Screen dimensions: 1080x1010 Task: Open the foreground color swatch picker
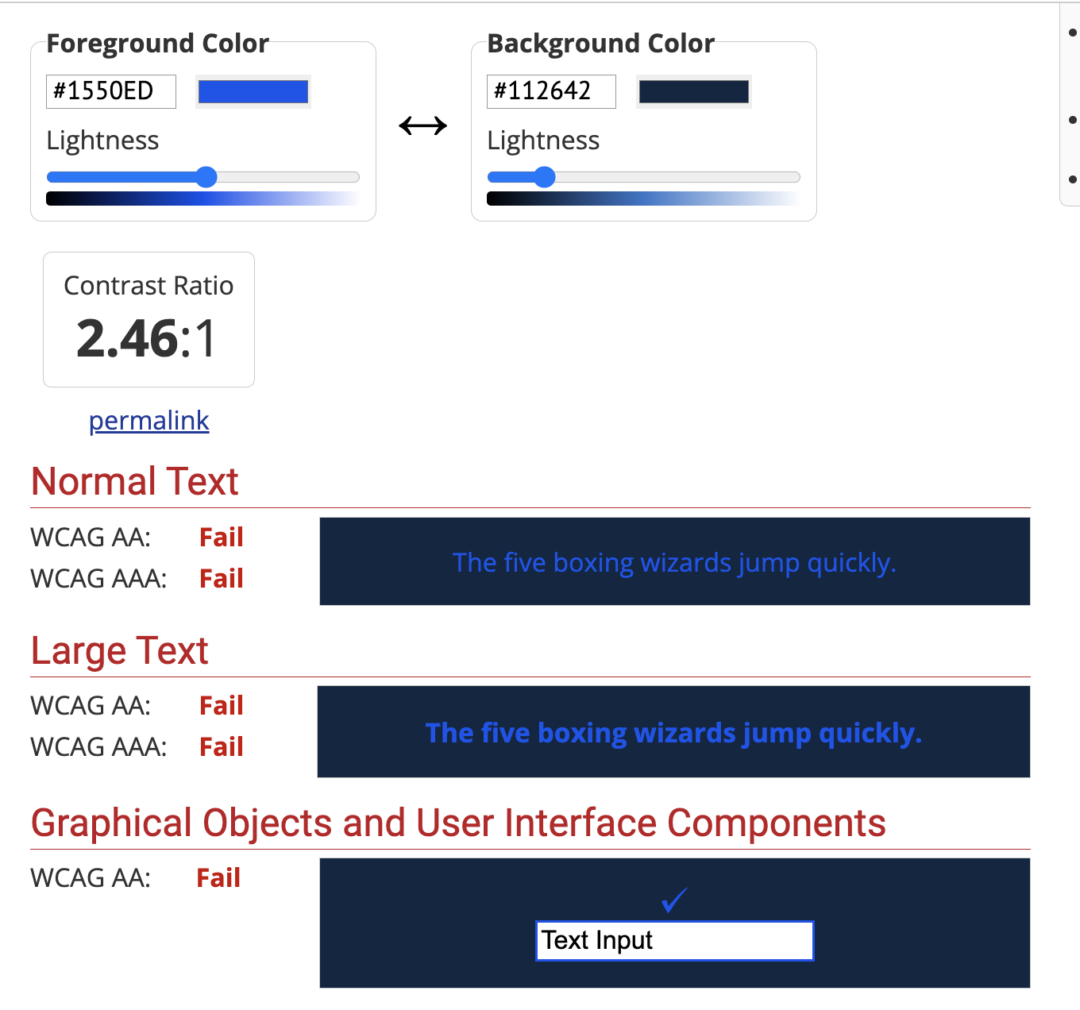tap(253, 91)
